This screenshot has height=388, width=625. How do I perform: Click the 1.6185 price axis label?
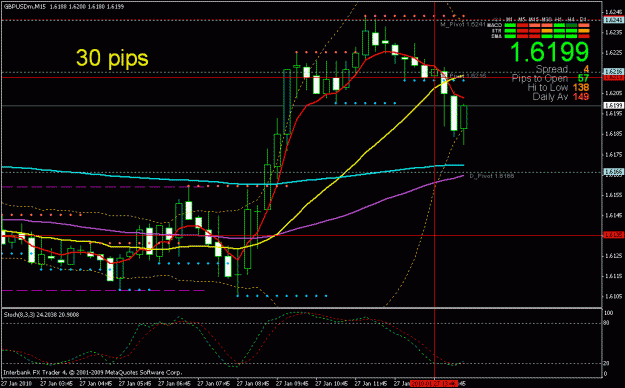(x=614, y=134)
